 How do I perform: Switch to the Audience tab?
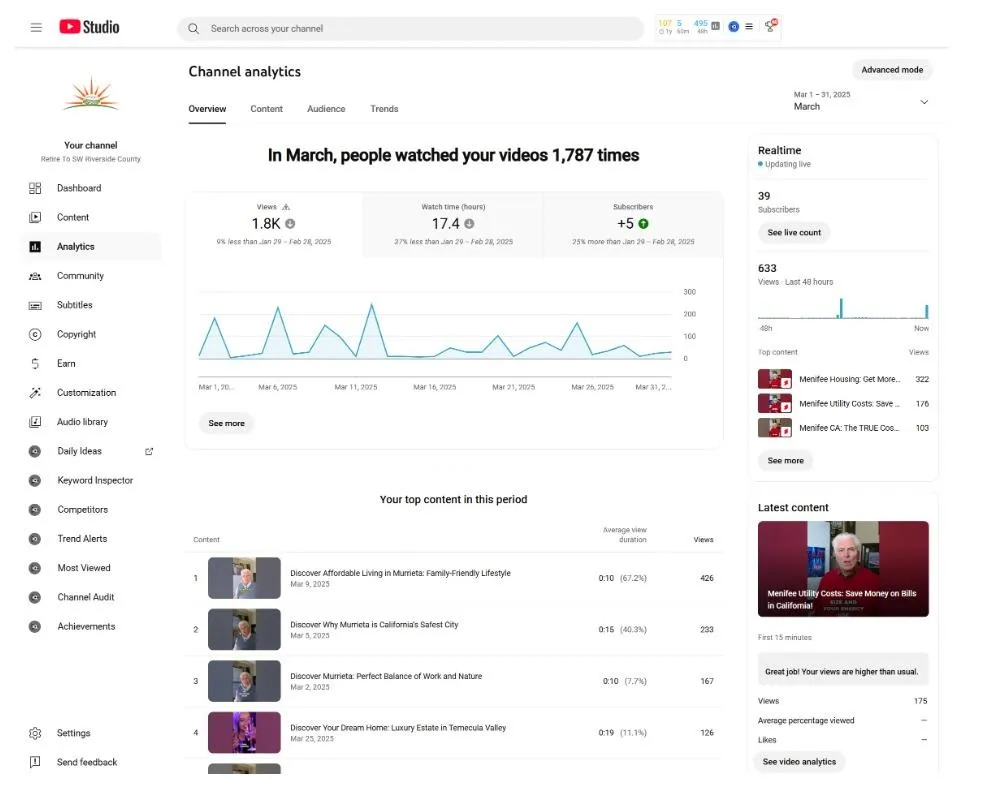pos(326,109)
